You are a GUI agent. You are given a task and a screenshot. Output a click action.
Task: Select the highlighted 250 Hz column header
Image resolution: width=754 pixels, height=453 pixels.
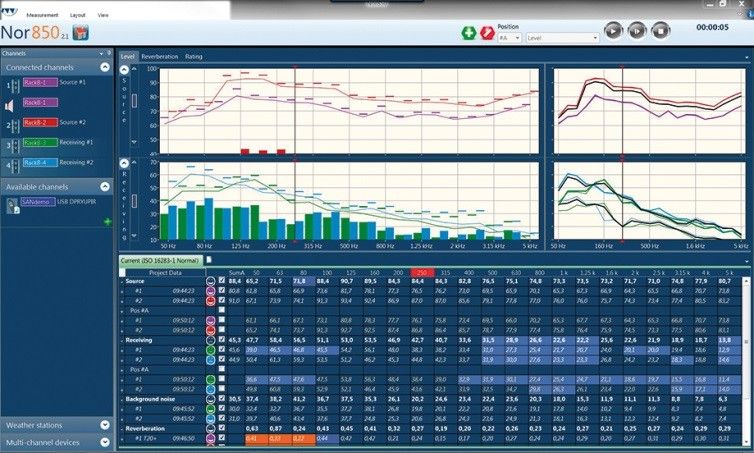click(421, 272)
